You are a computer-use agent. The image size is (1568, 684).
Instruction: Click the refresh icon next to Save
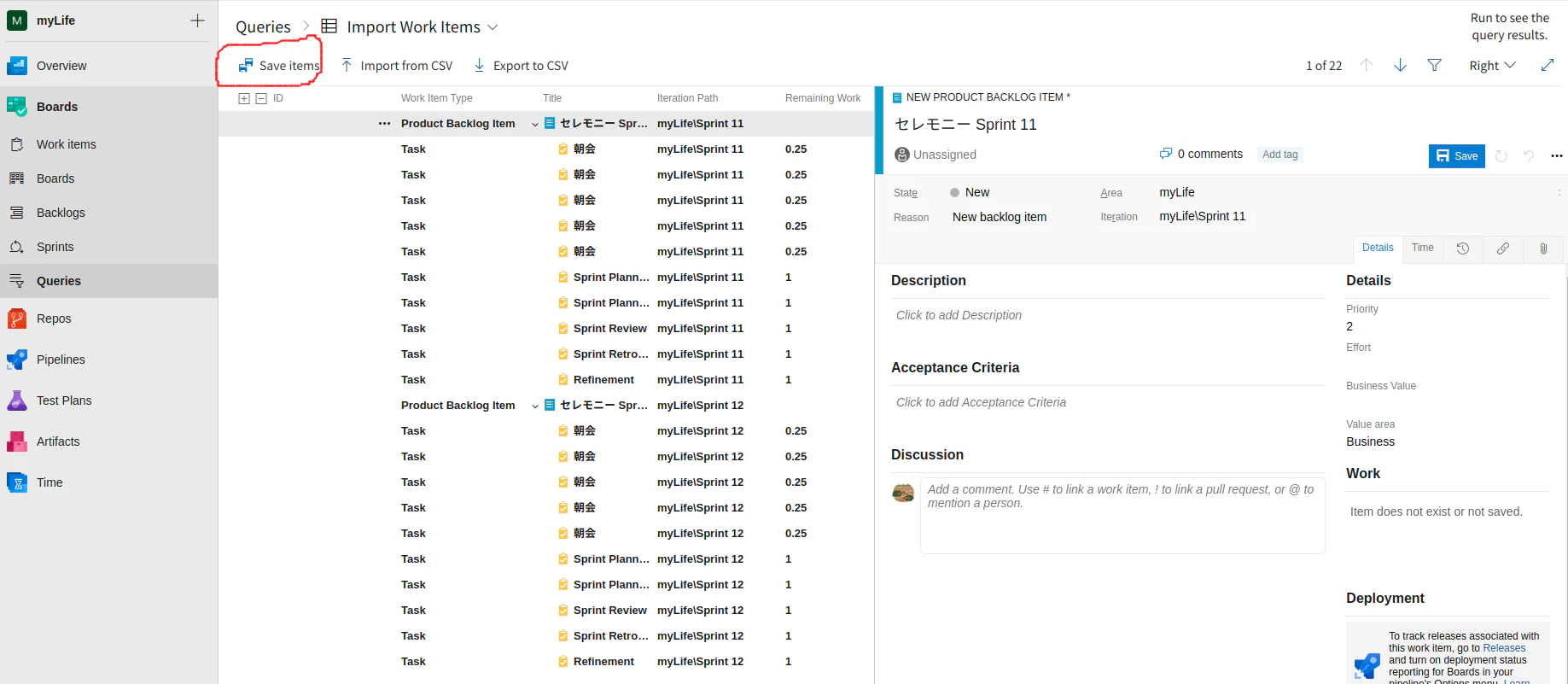(x=1501, y=155)
